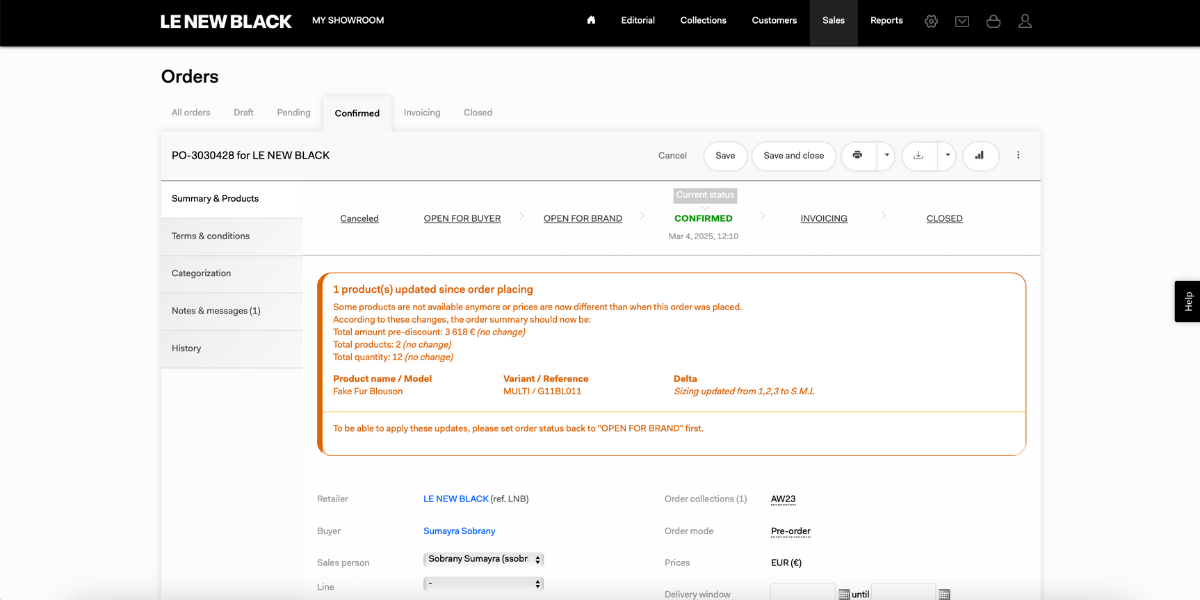Set status to INVOICING
1200x600 pixels.
pyautogui.click(x=824, y=219)
